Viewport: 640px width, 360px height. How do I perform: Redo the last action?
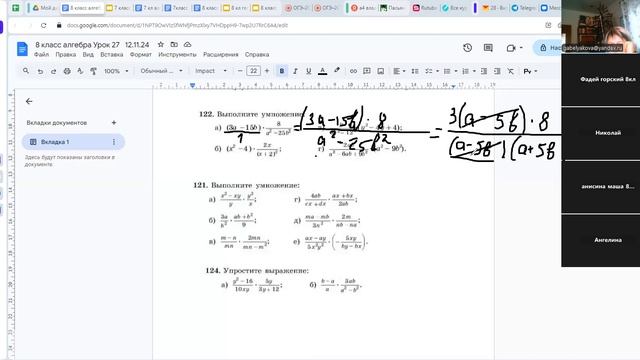[53, 71]
